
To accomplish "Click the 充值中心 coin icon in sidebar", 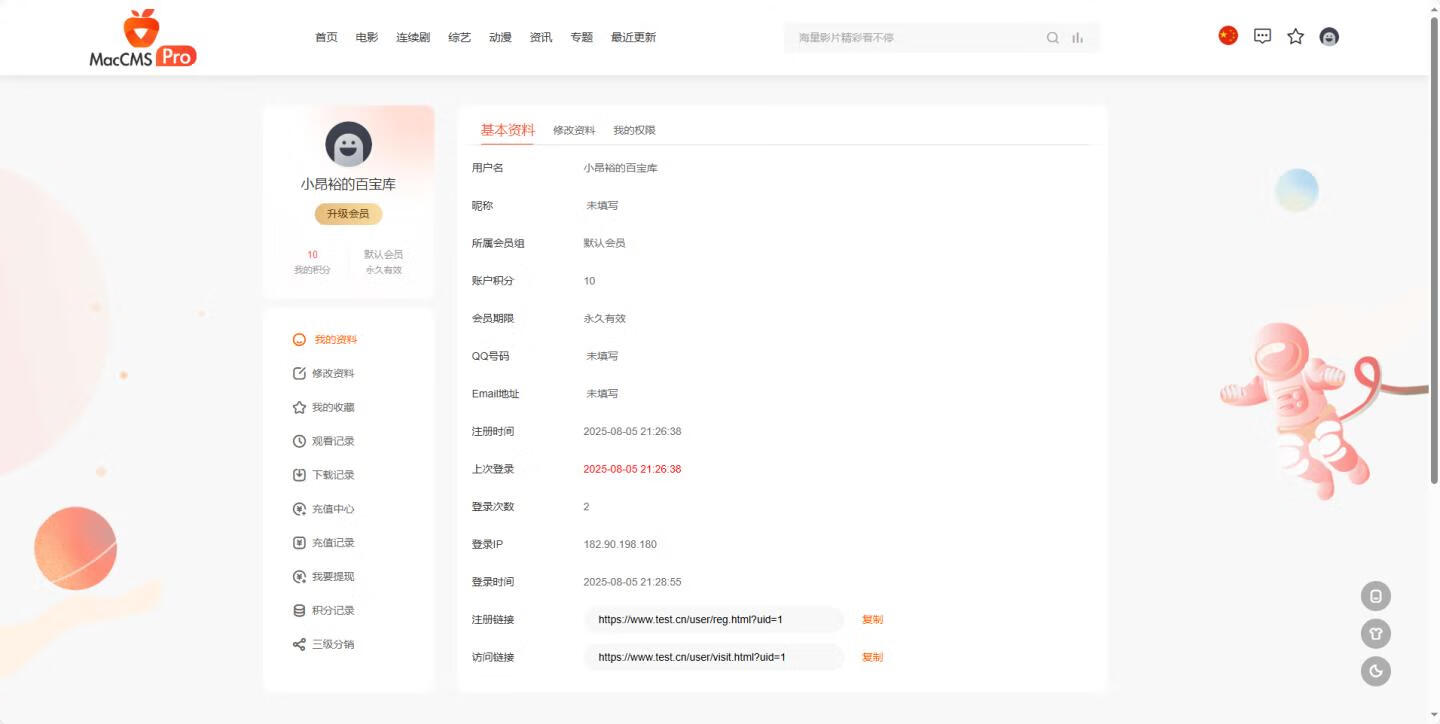I will pos(299,509).
